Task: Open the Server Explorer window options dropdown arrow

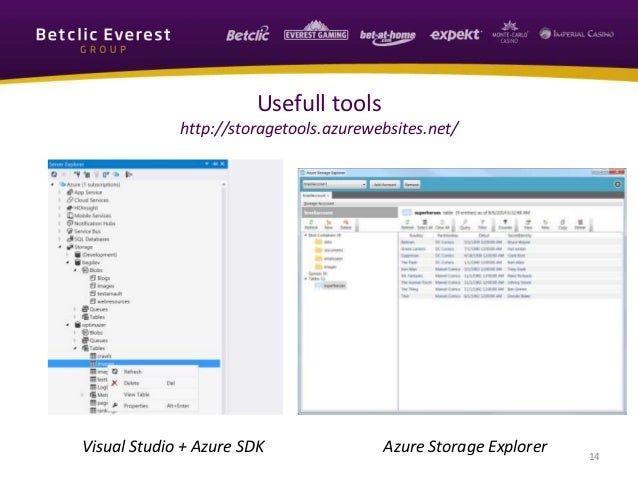Action: point(207,164)
